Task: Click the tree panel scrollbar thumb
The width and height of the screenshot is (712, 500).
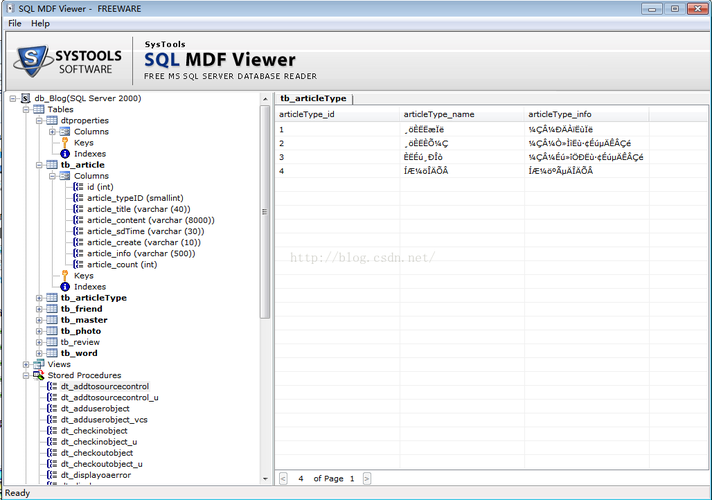Action: 265,212
